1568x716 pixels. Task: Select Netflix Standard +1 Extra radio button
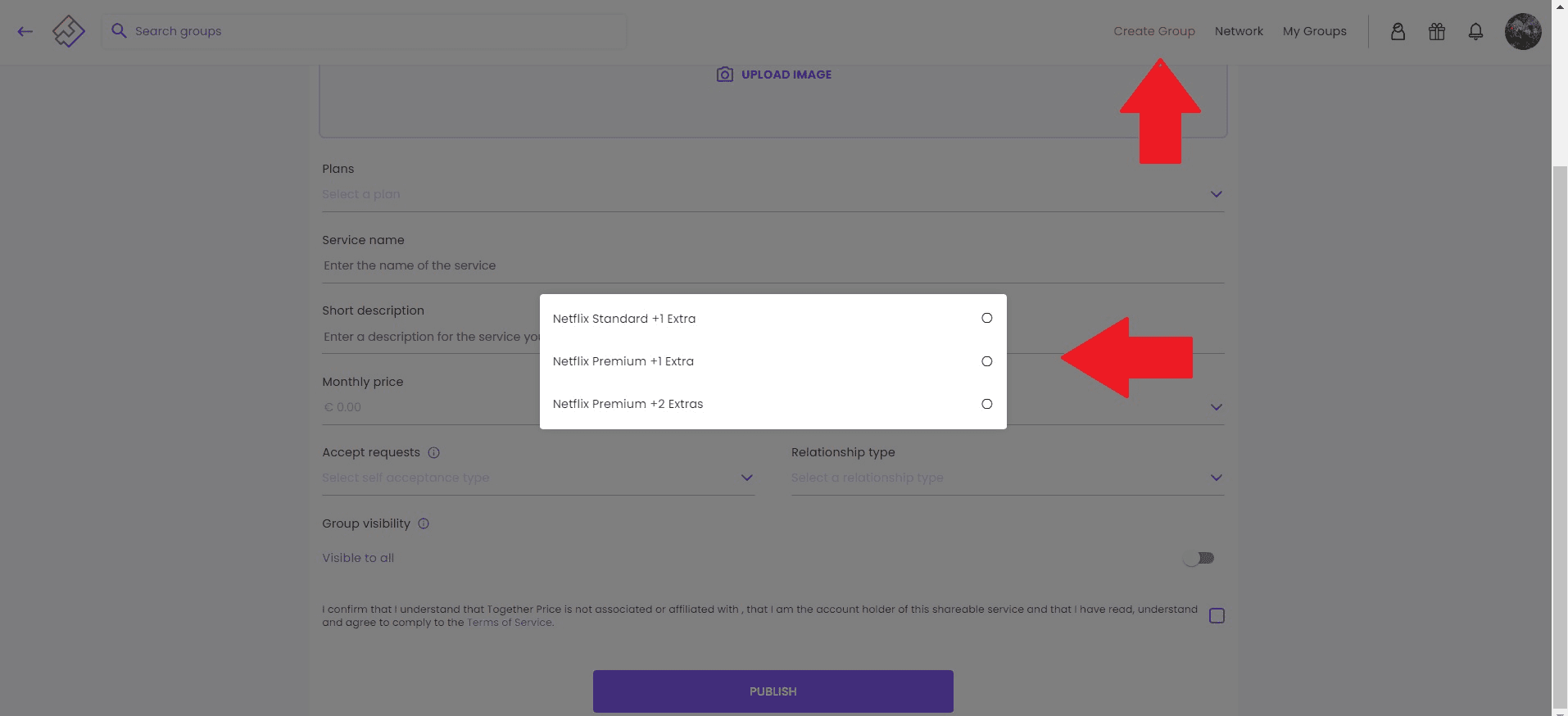point(986,318)
